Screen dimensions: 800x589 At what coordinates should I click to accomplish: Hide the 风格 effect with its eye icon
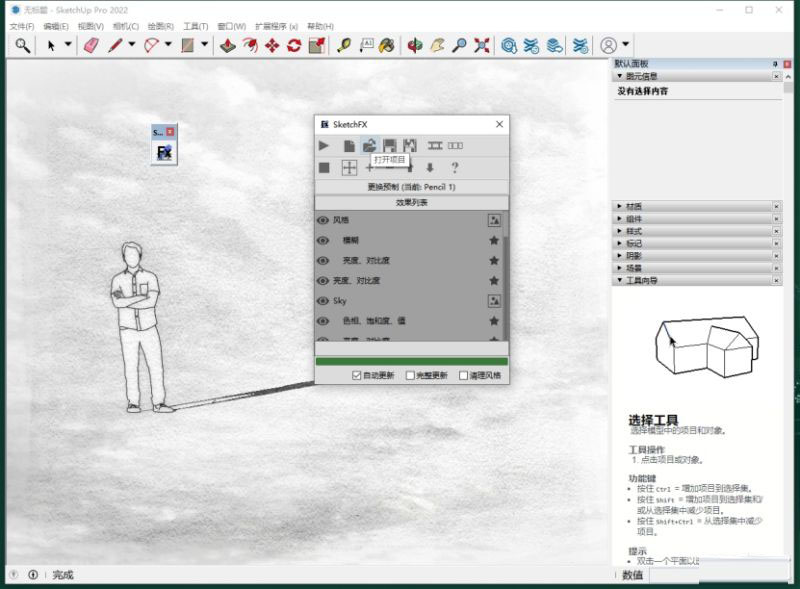(x=322, y=220)
